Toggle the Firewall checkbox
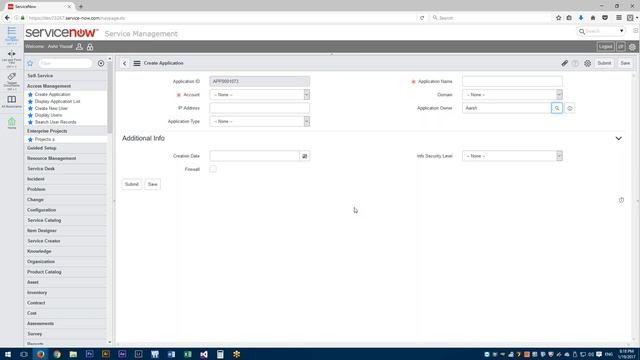This screenshot has height=360, width=640. pos(213,169)
